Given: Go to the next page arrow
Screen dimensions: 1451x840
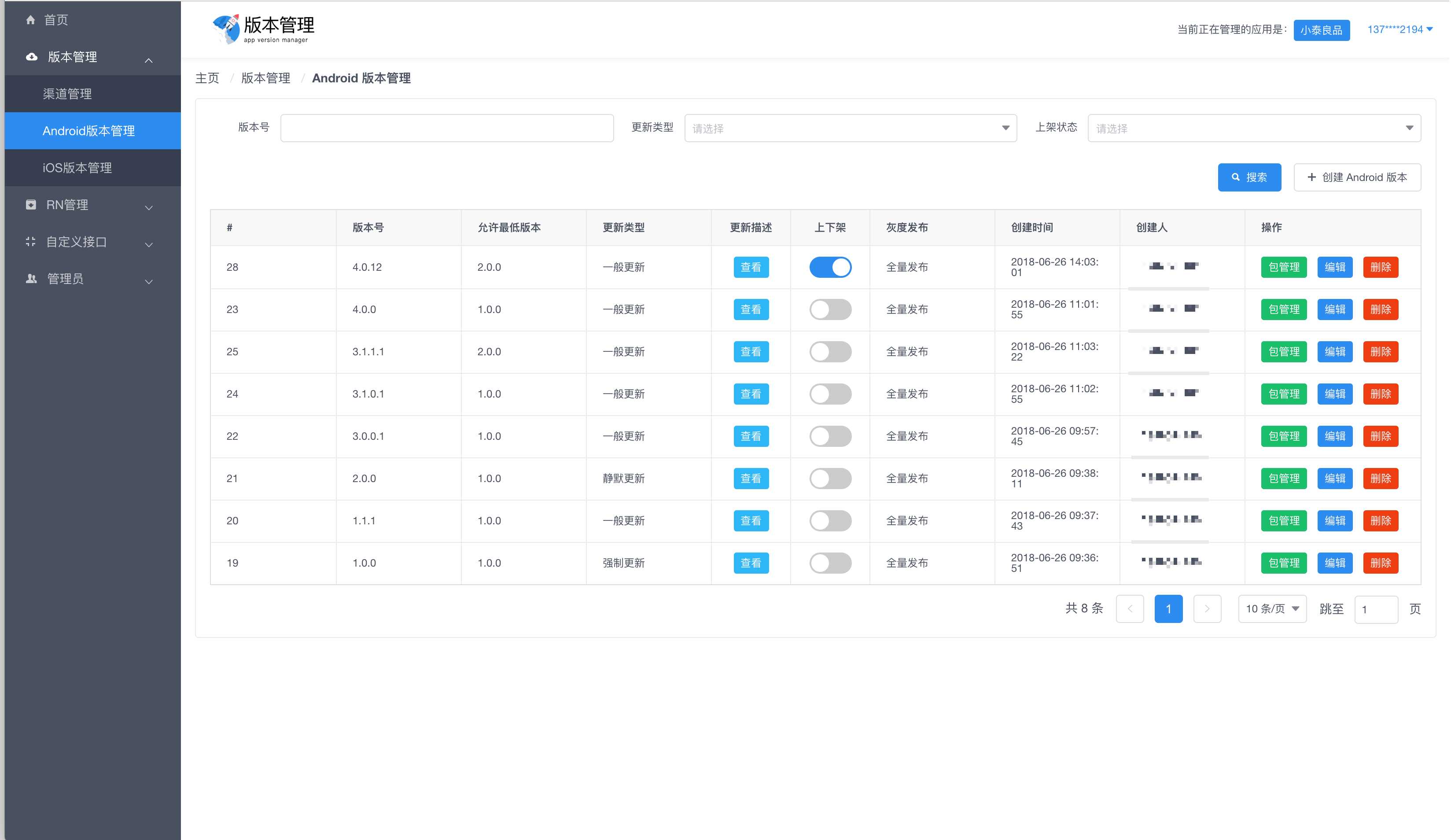Looking at the screenshot, I should pyautogui.click(x=1208, y=609).
